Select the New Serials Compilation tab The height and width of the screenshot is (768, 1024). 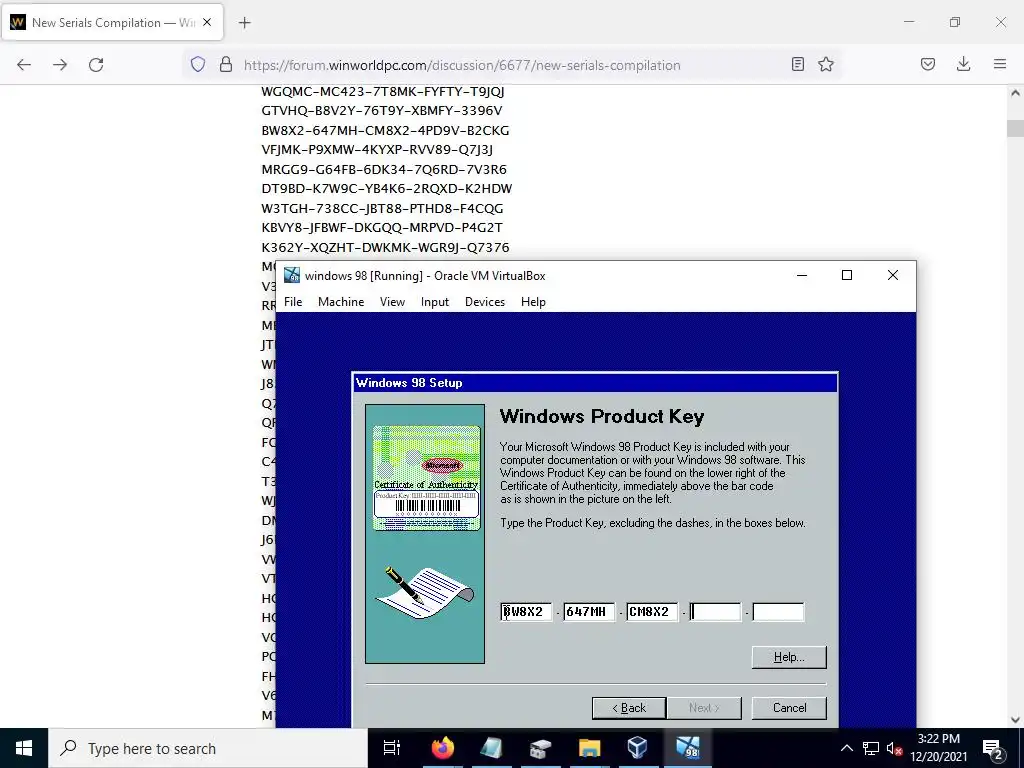coord(112,22)
